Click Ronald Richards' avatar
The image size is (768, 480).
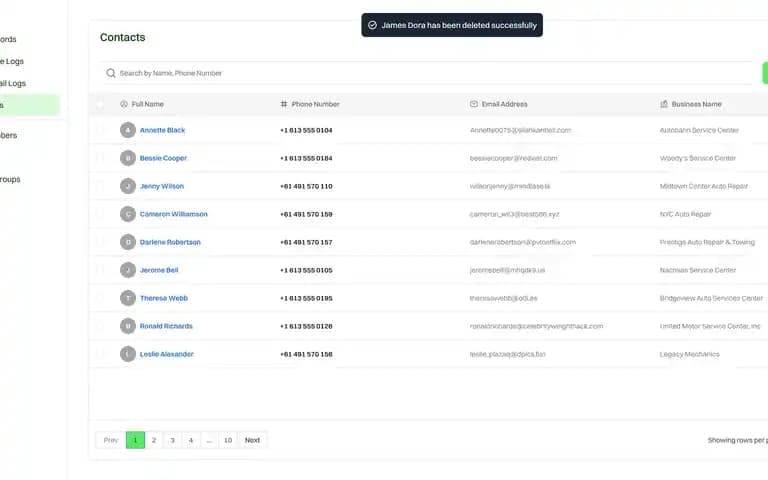click(x=128, y=326)
